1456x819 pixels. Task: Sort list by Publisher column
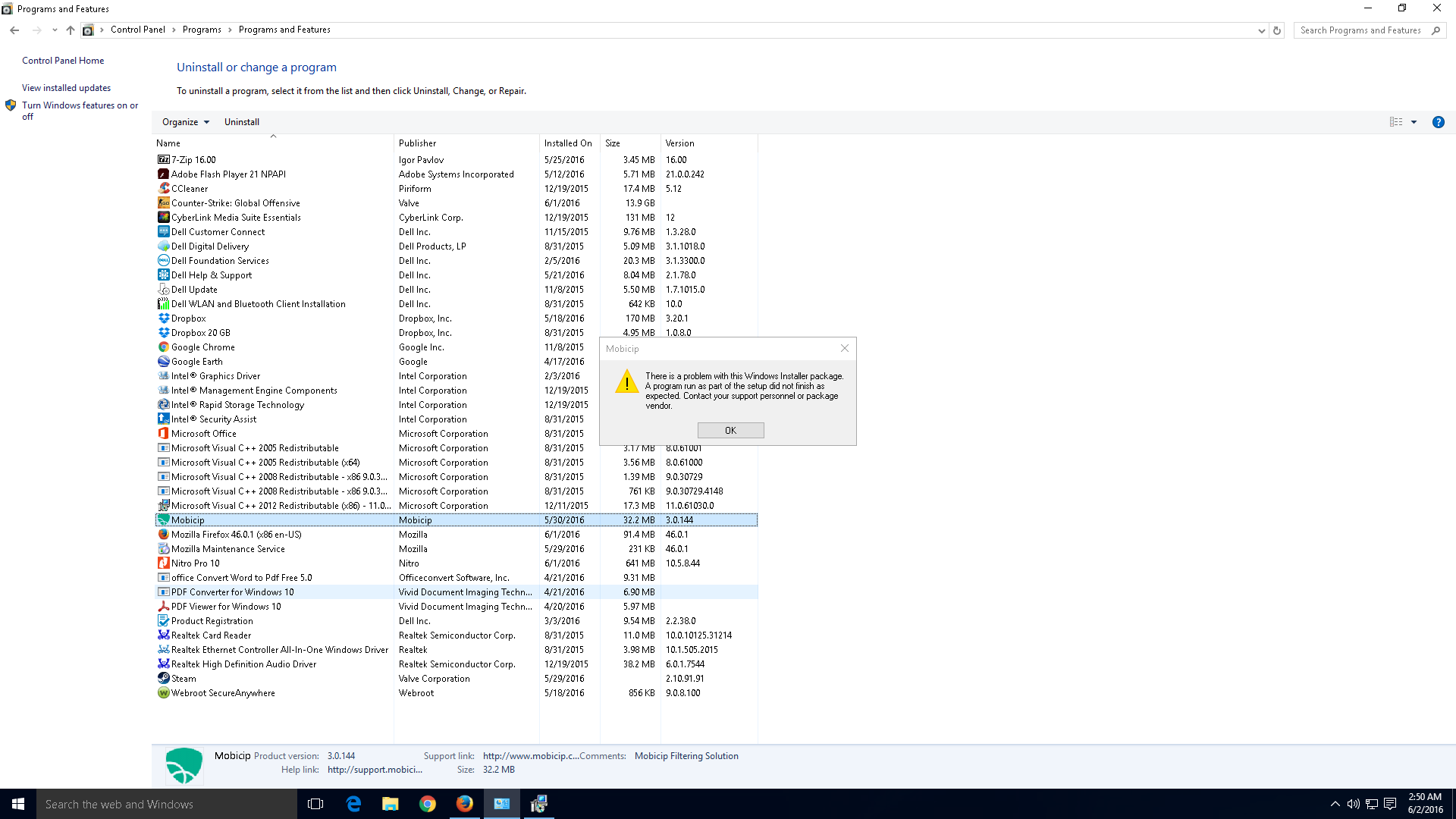pyautogui.click(x=466, y=143)
